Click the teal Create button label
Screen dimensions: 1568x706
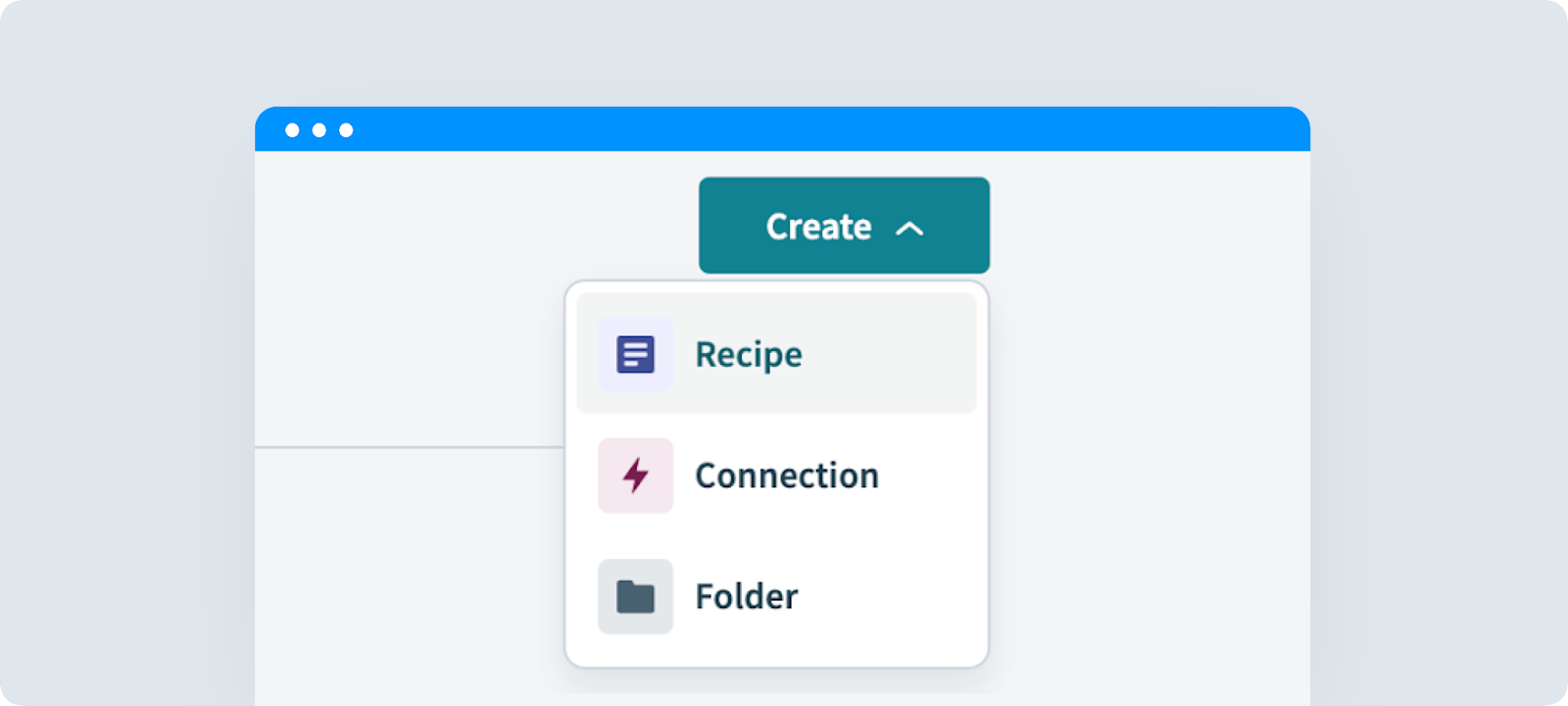click(x=818, y=227)
